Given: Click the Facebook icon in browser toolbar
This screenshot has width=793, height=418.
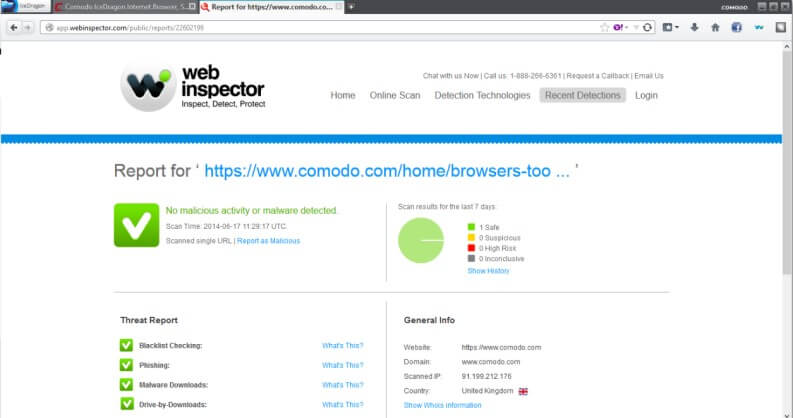Looking at the screenshot, I should [736, 27].
